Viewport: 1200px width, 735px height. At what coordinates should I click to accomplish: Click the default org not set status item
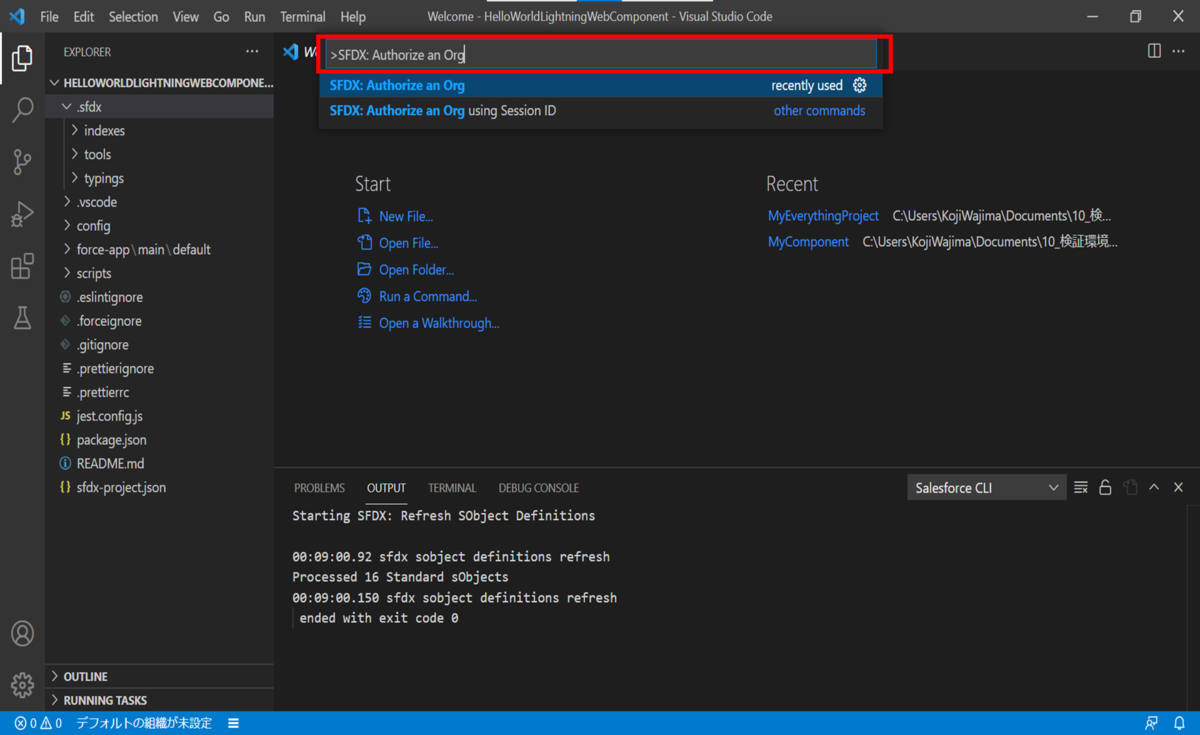(144, 723)
